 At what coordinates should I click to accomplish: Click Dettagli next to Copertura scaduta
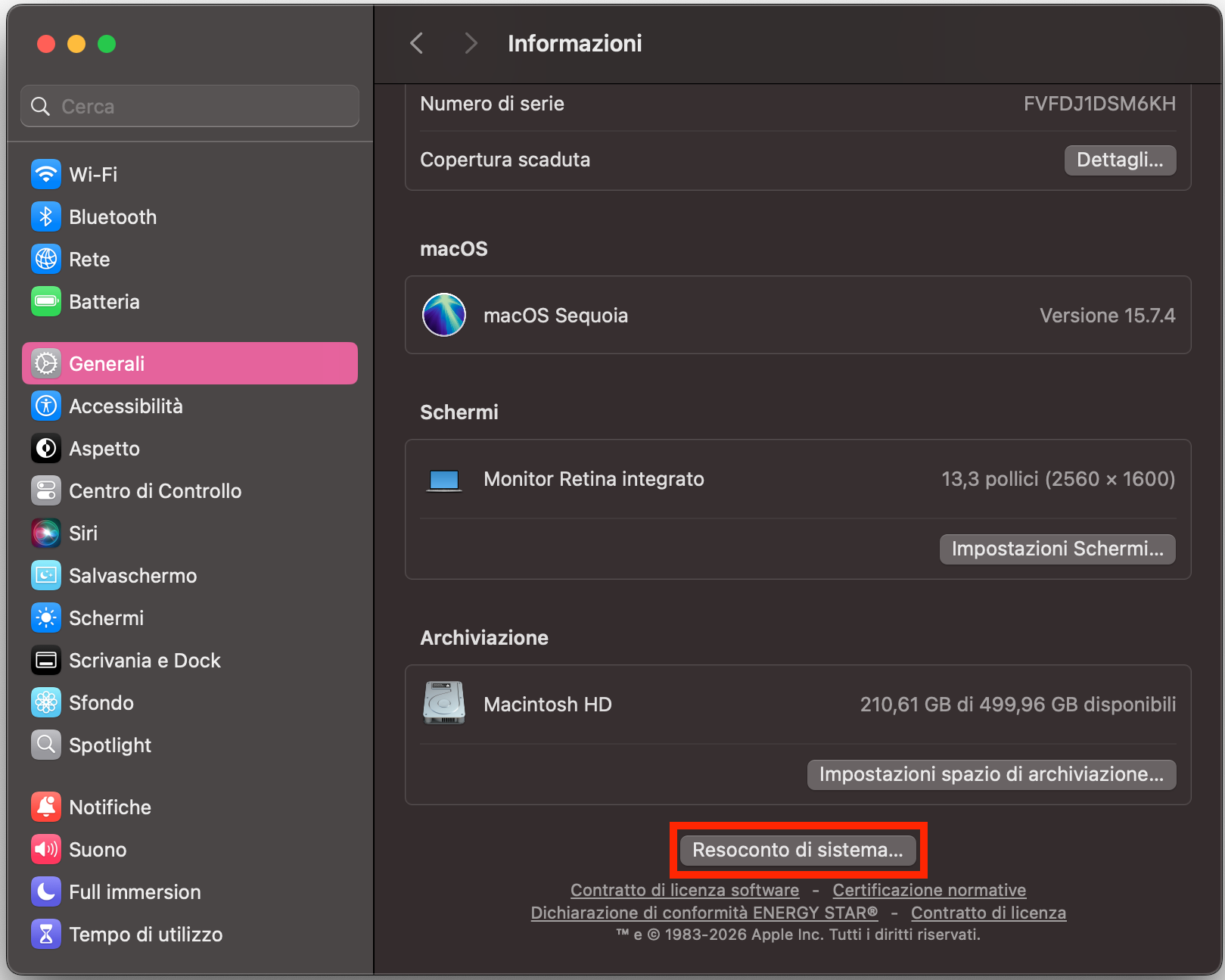[x=1120, y=160]
